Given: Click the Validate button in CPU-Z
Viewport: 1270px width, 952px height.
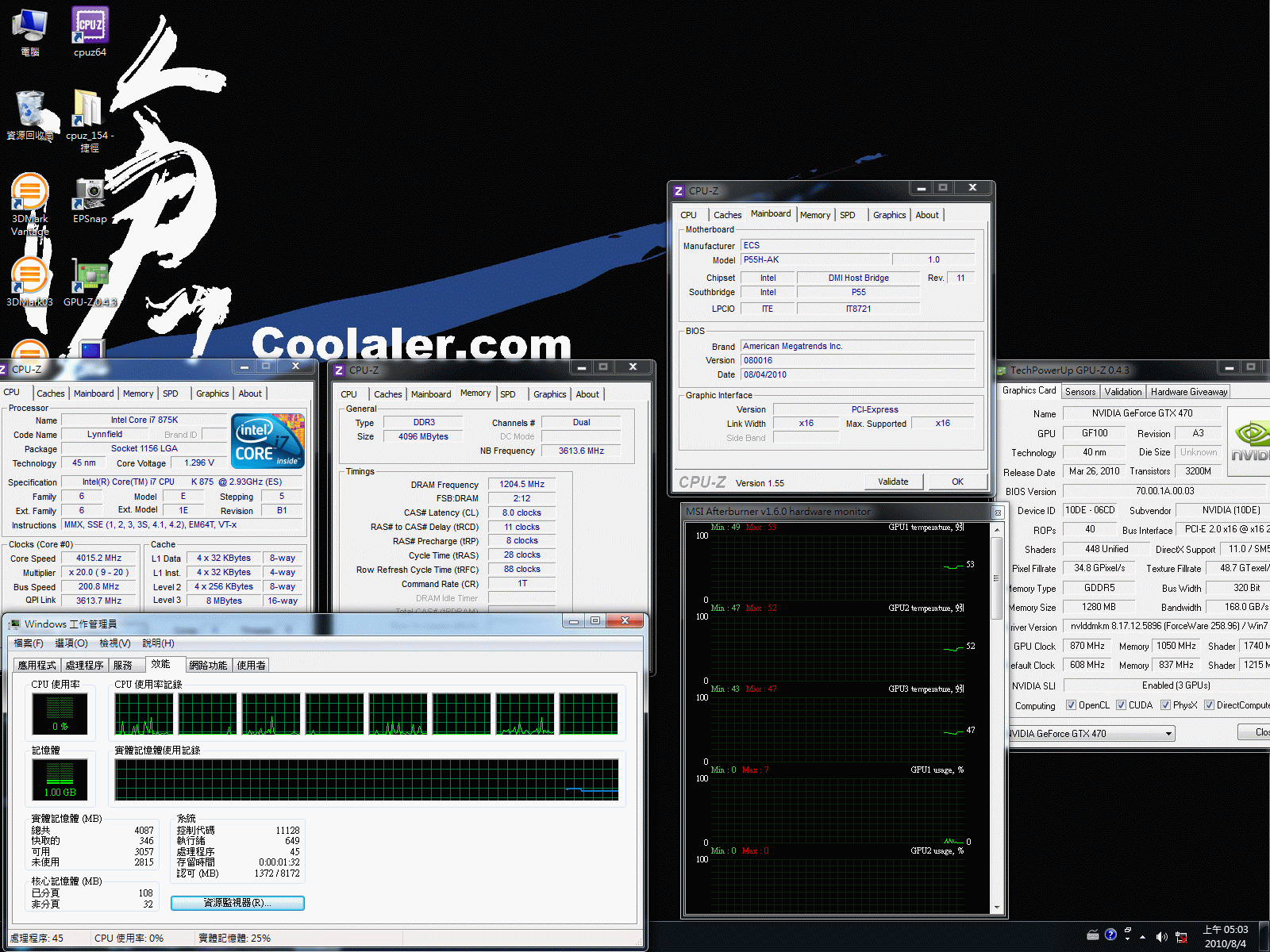Looking at the screenshot, I should point(893,482).
